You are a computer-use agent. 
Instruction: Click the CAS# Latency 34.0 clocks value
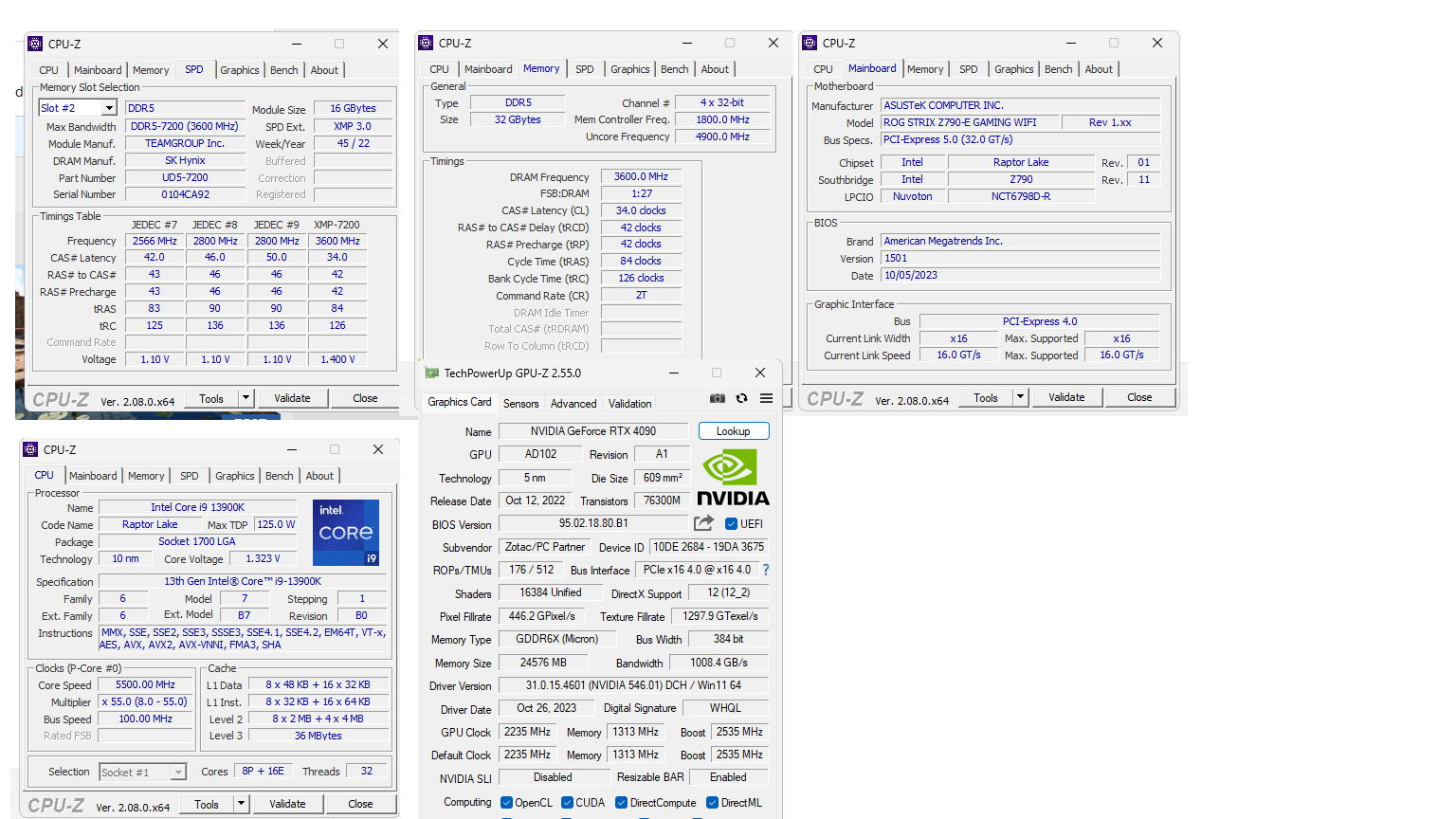[641, 210]
